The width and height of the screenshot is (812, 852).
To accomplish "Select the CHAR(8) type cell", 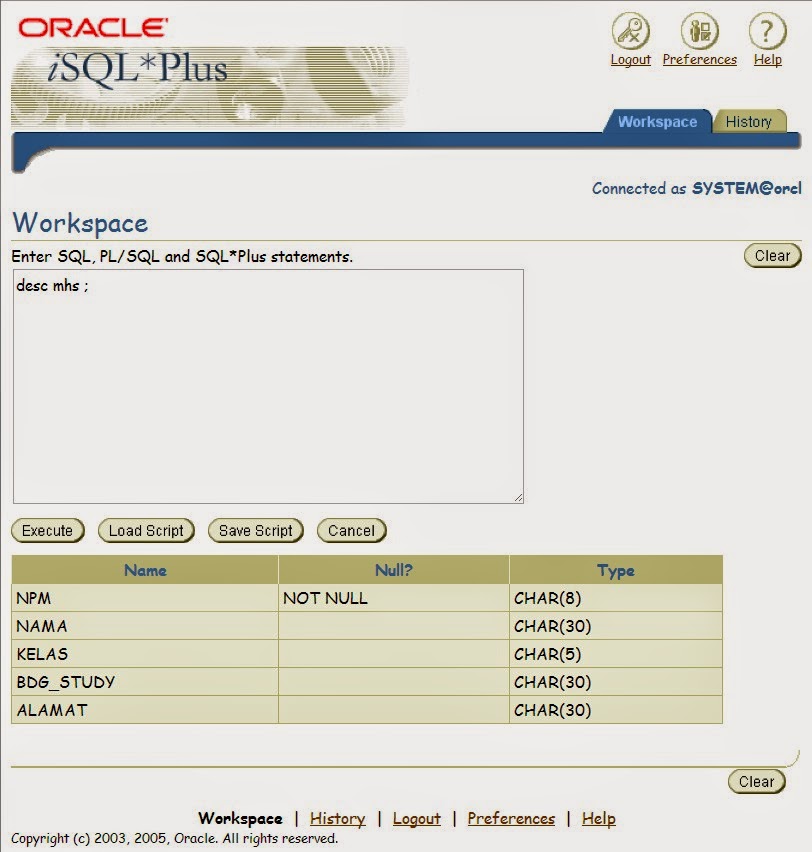I will coord(616,598).
